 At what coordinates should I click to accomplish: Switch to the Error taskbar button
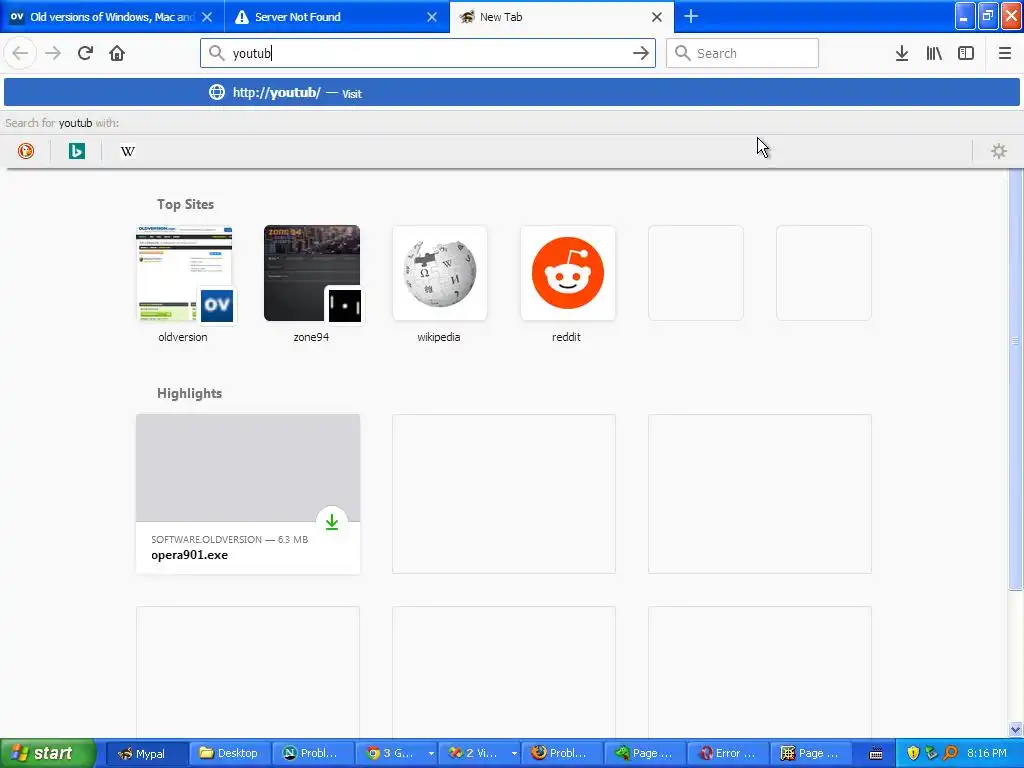coord(728,753)
